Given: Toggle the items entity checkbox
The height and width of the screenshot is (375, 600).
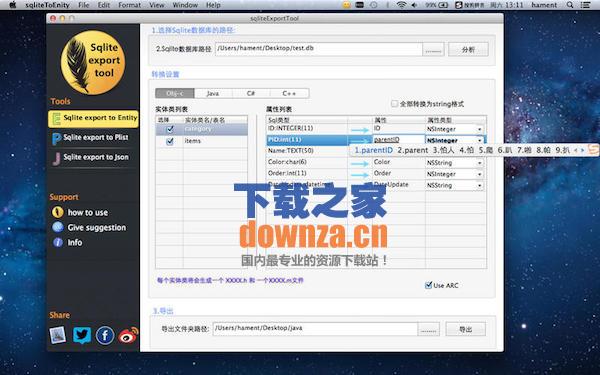Looking at the screenshot, I should pos(170,141).
